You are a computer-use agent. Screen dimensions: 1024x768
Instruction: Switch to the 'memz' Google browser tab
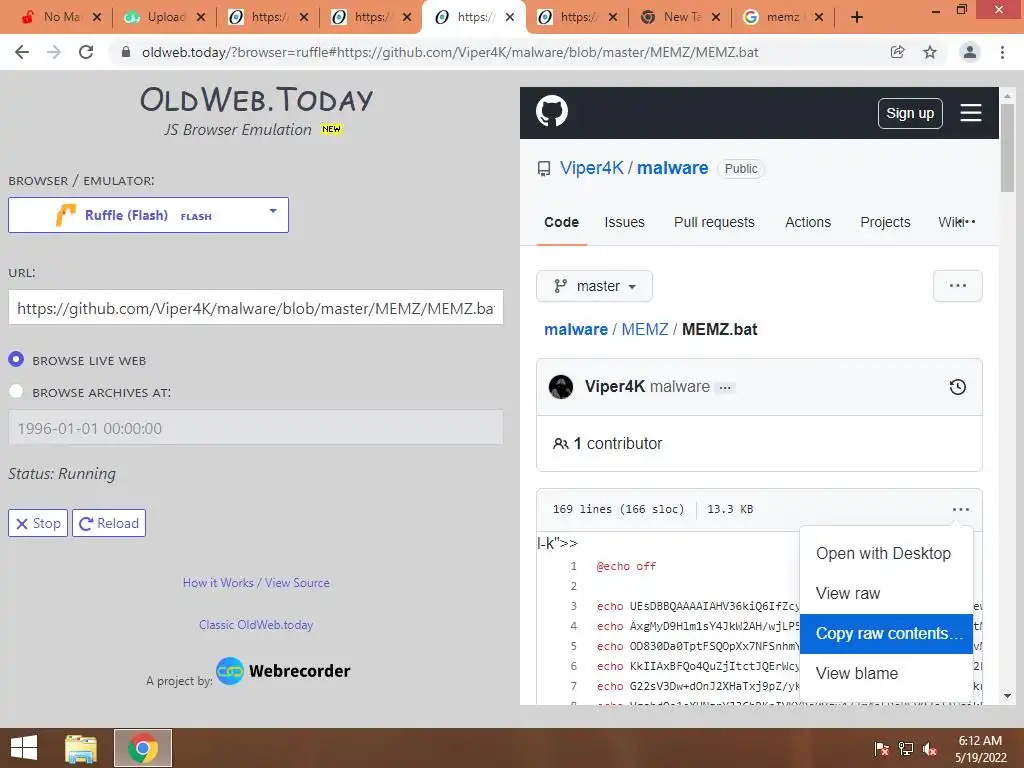click(x=782, y=18)
